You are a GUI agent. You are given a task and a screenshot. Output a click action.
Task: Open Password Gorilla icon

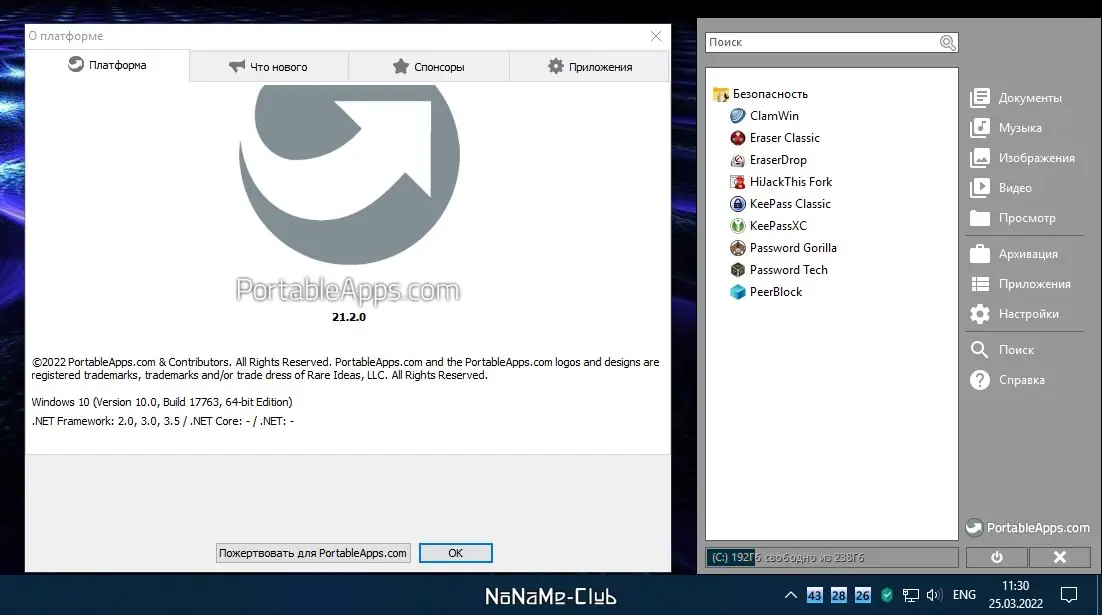(x=737, y=248)
